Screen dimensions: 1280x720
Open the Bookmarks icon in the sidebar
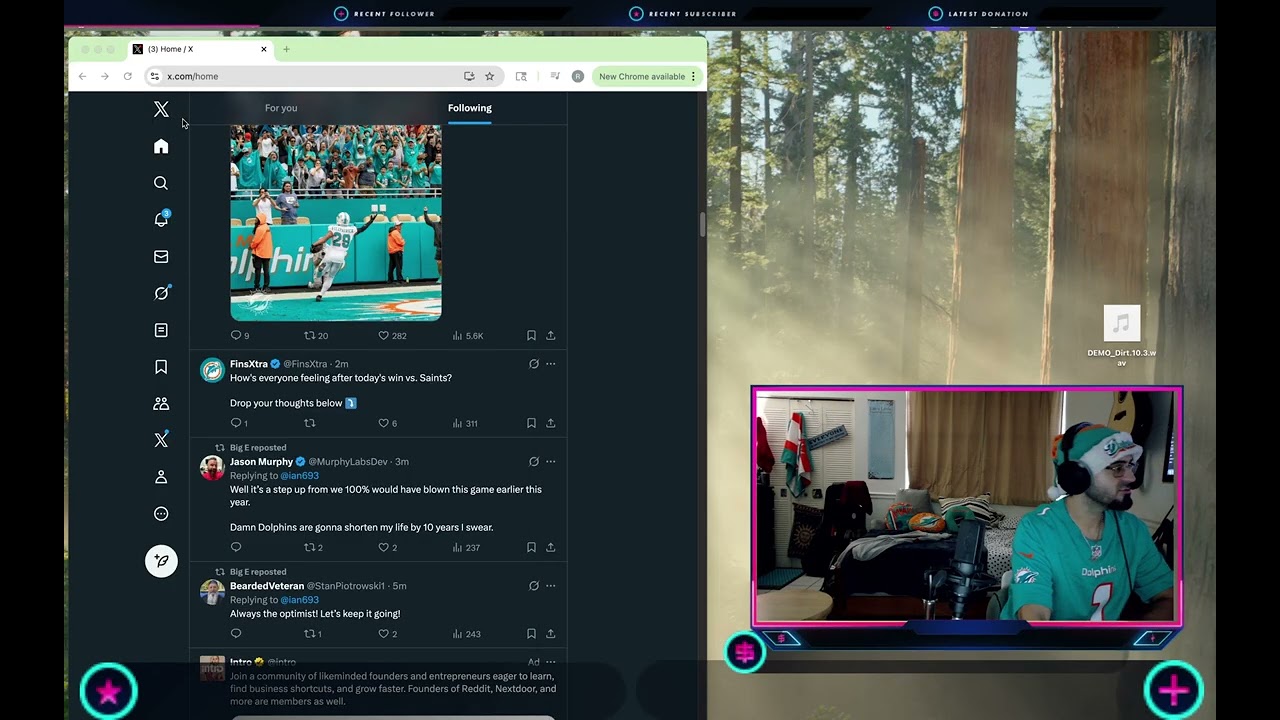click(161, 367)
